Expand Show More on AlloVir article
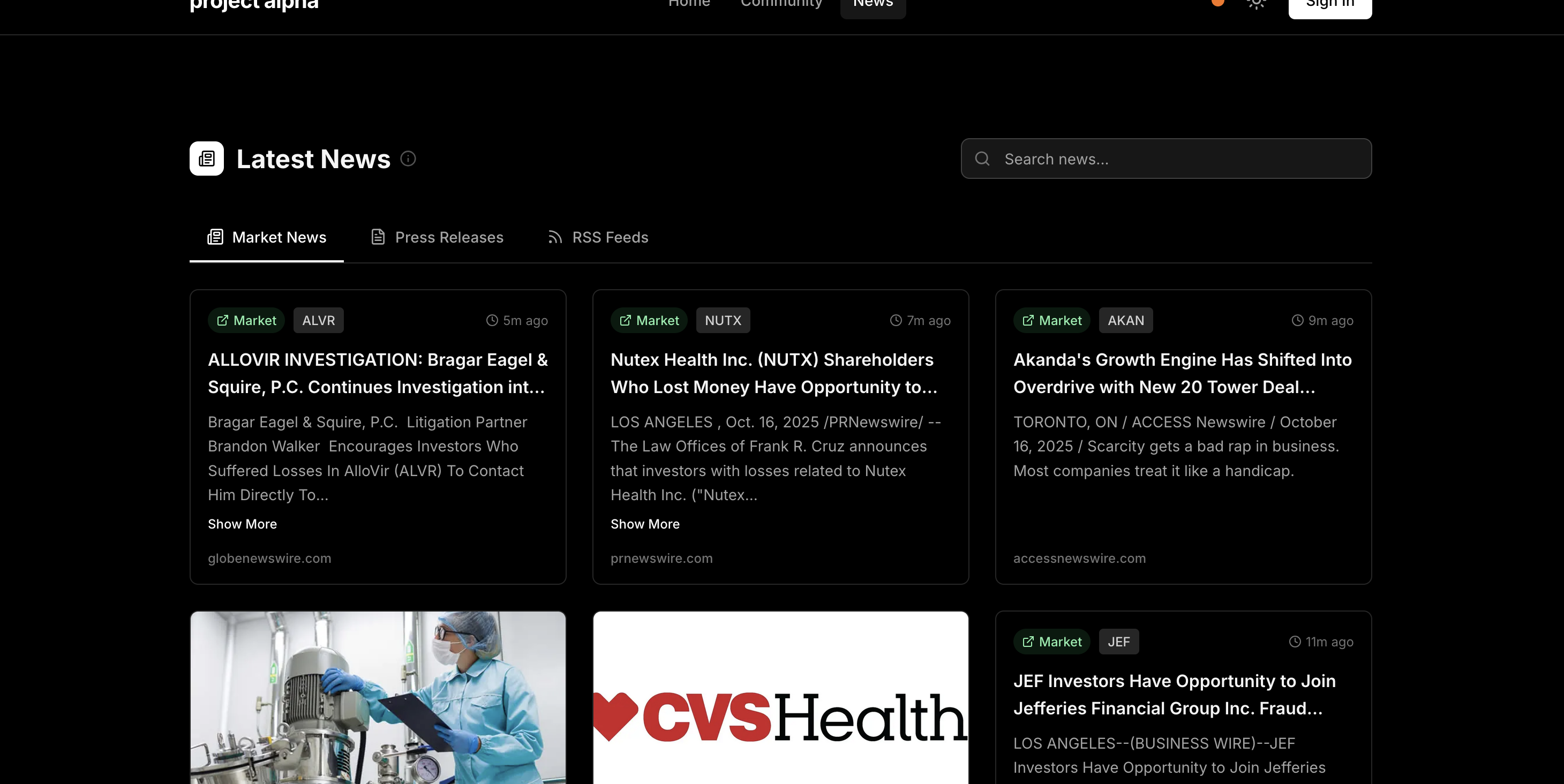Viewport: 1564px width, 784px height. [242, 524]
